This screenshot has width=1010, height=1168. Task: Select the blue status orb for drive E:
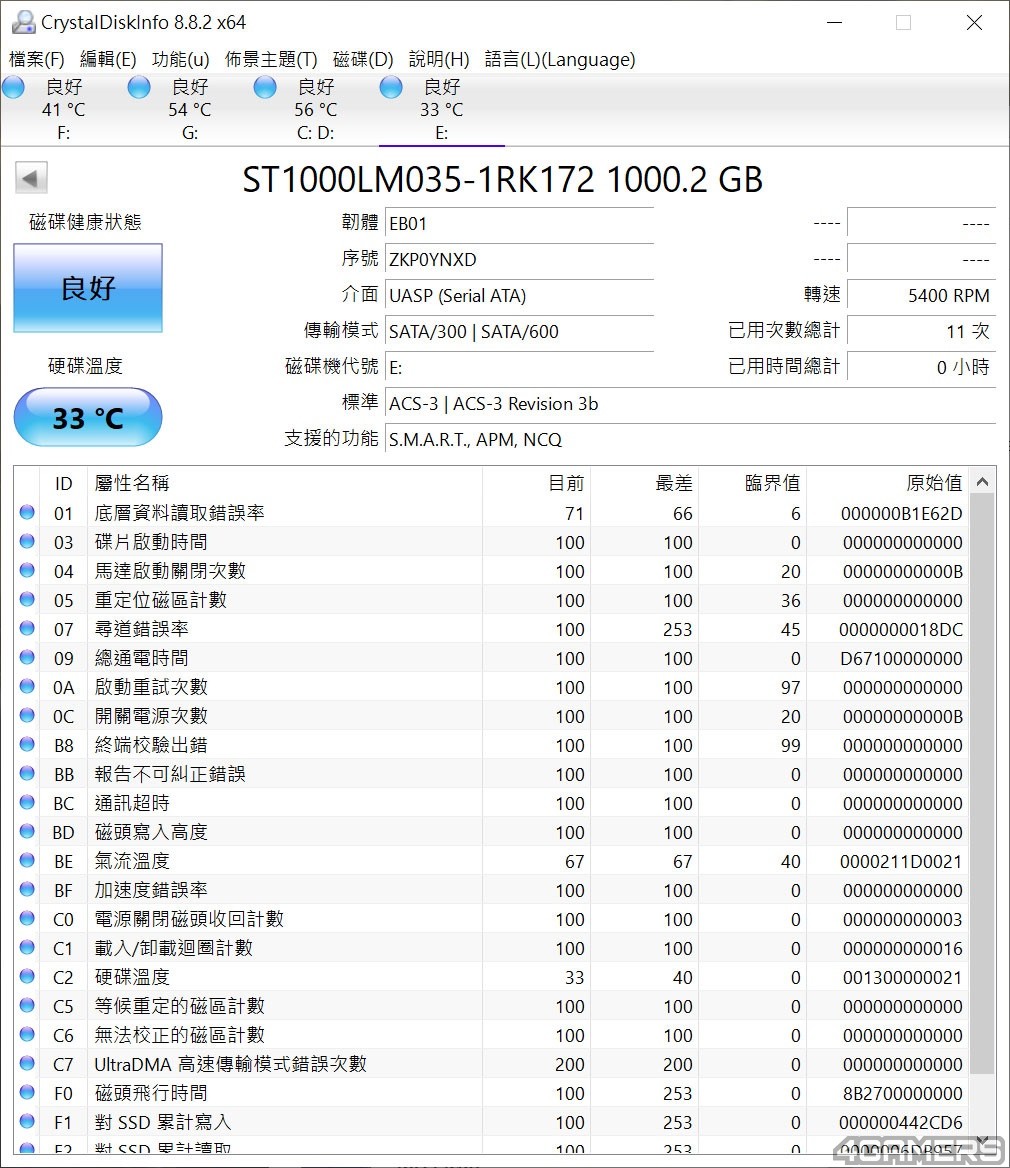point(391,87)
